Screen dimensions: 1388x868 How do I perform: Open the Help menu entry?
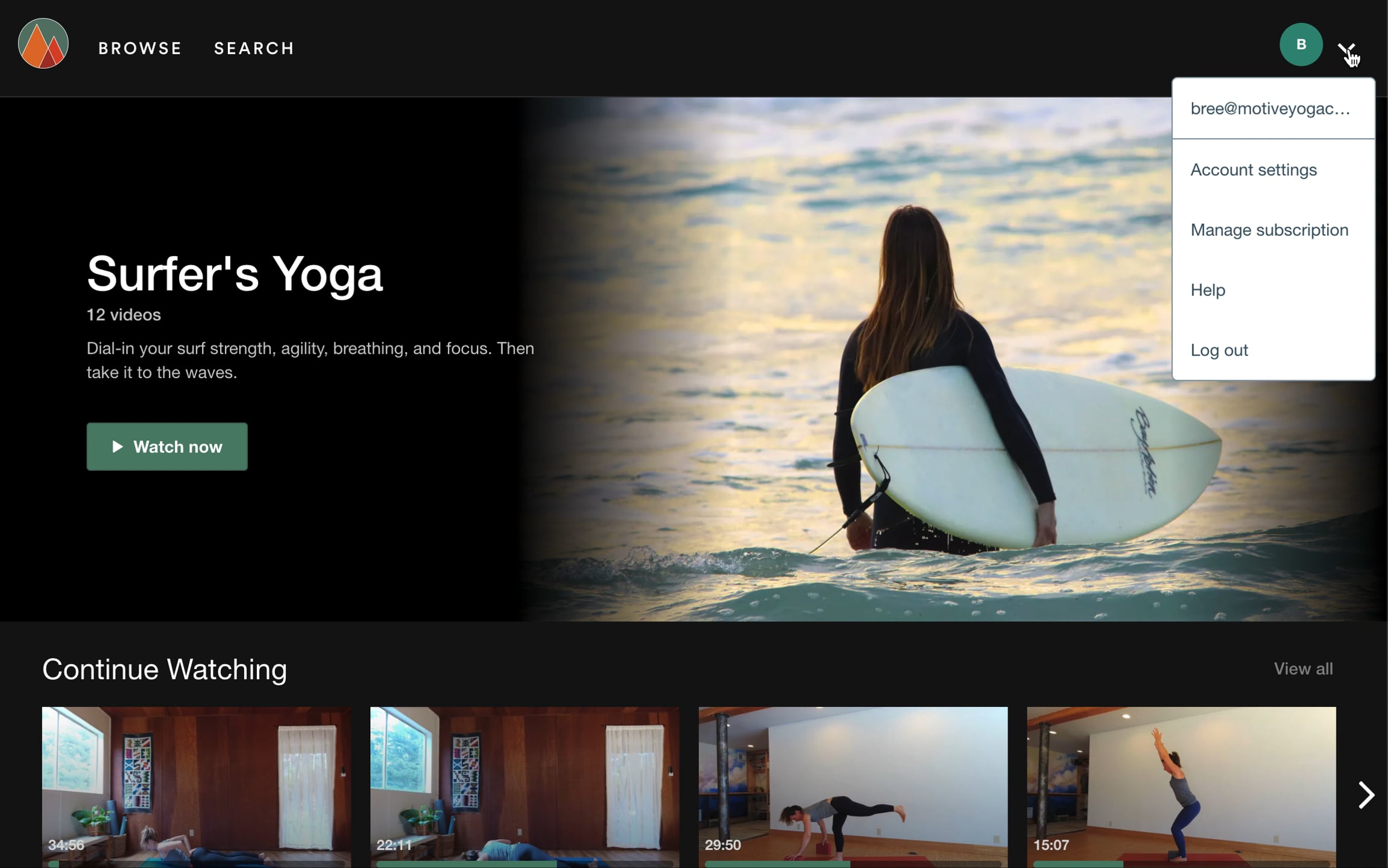(x=1208, y=291)
